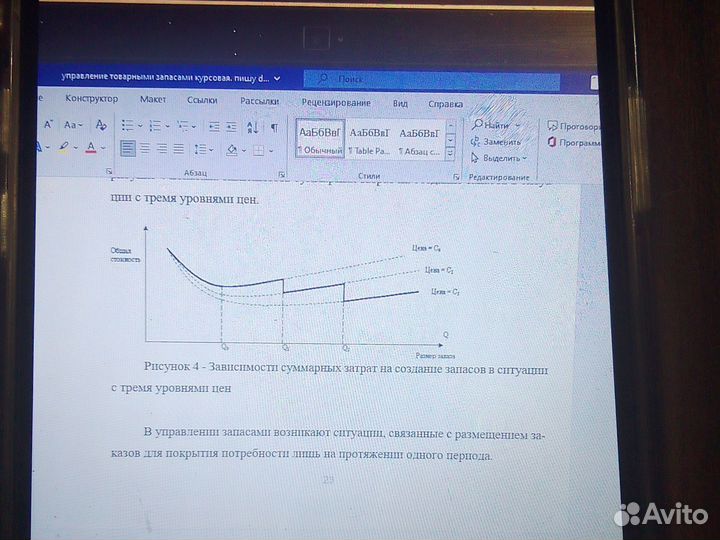
Task: Click the caption text 'Рисунок 4'
Action: pyautogui.click(x=171, y=366)
